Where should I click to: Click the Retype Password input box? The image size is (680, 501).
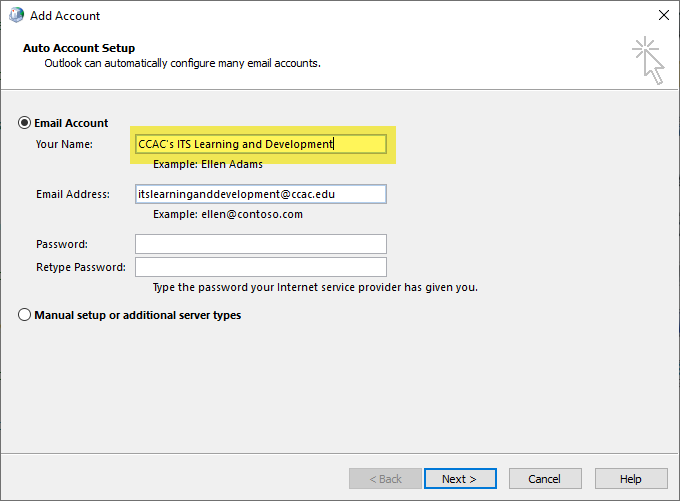coord(261,267)
